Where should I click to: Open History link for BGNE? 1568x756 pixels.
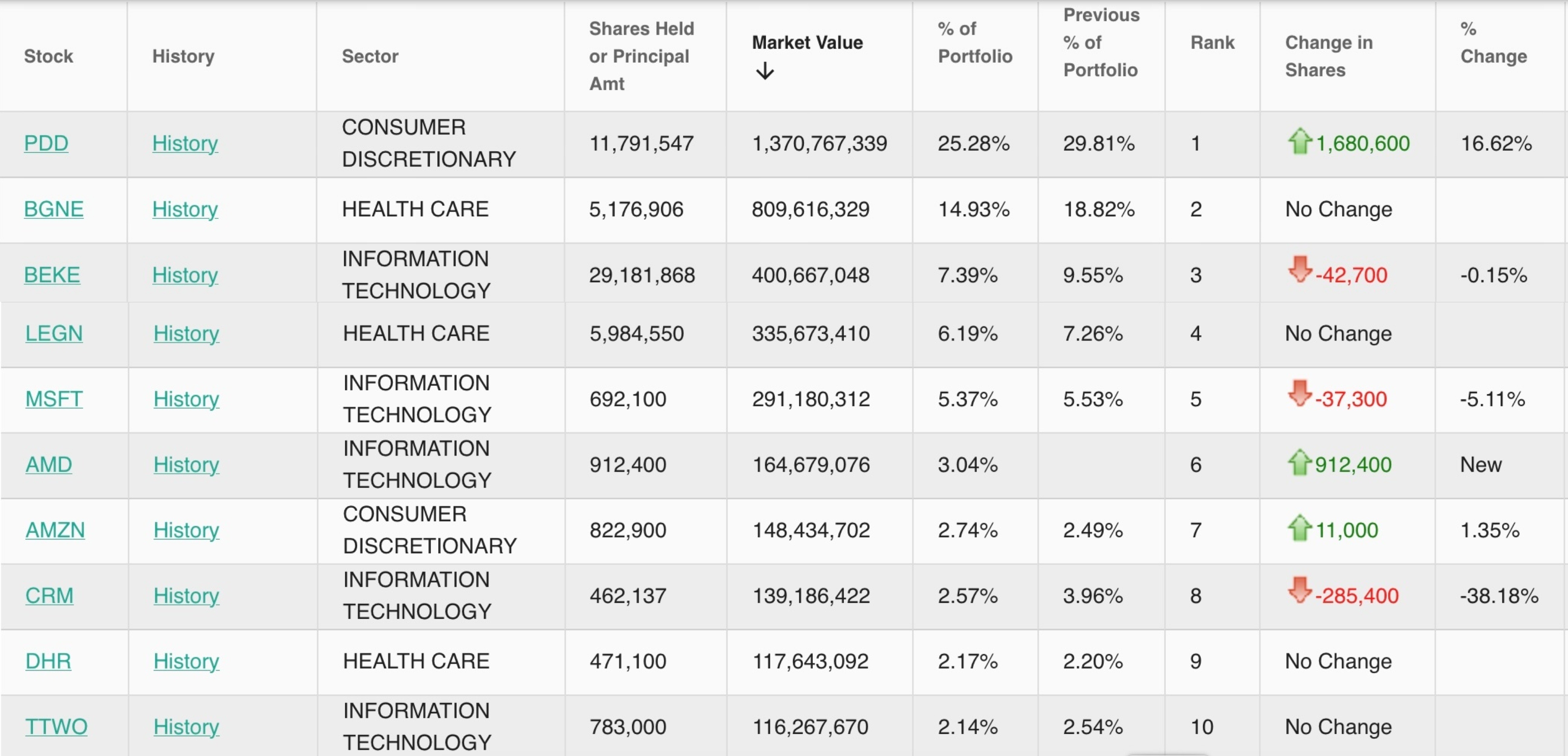[x=185, y=209]
